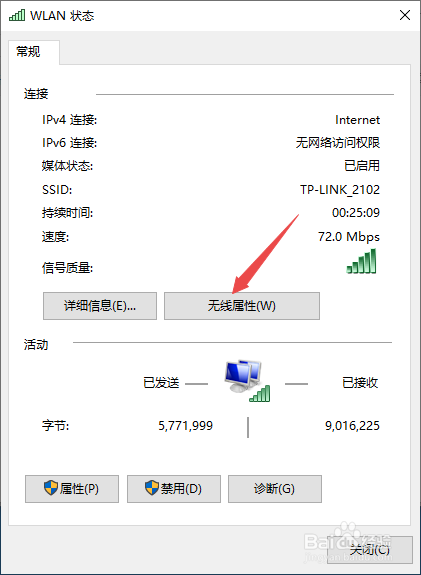Open 无线属性(W) wireless properties
This screenshot has width=421, height=575.
pyautogui.click(x=242, y=306)
